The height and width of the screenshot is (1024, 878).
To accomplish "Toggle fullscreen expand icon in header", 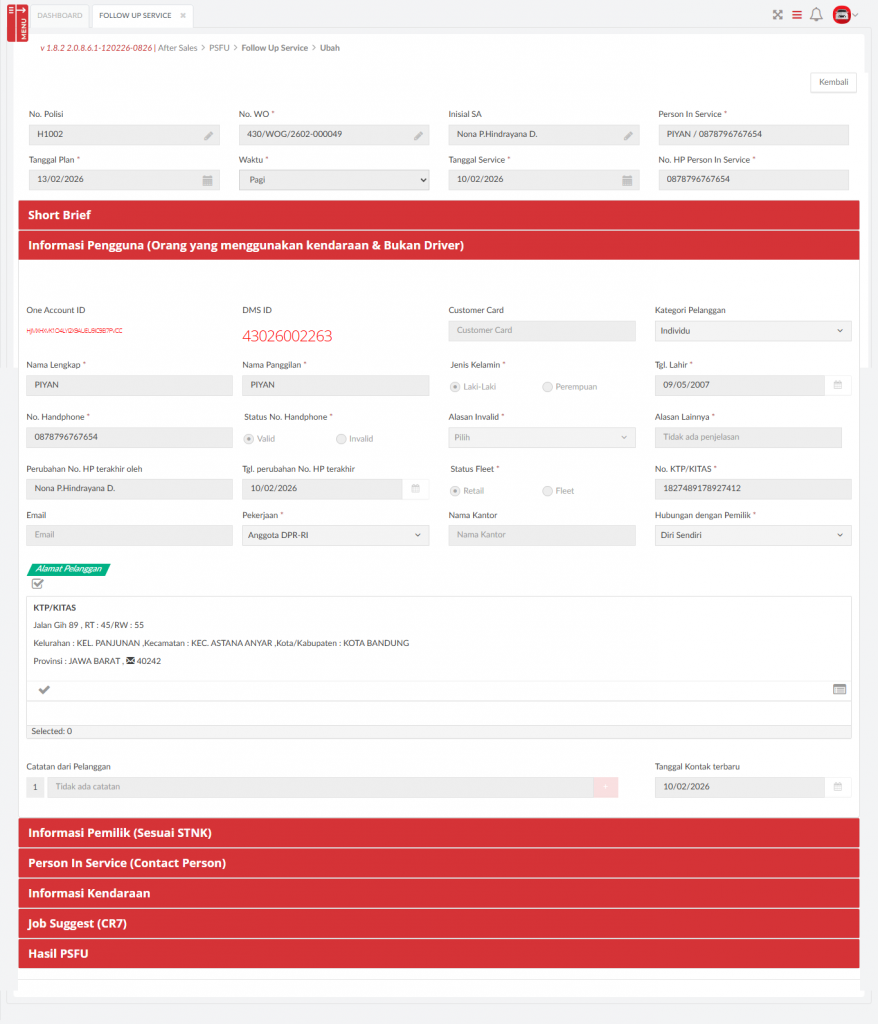I will [778, 15].
